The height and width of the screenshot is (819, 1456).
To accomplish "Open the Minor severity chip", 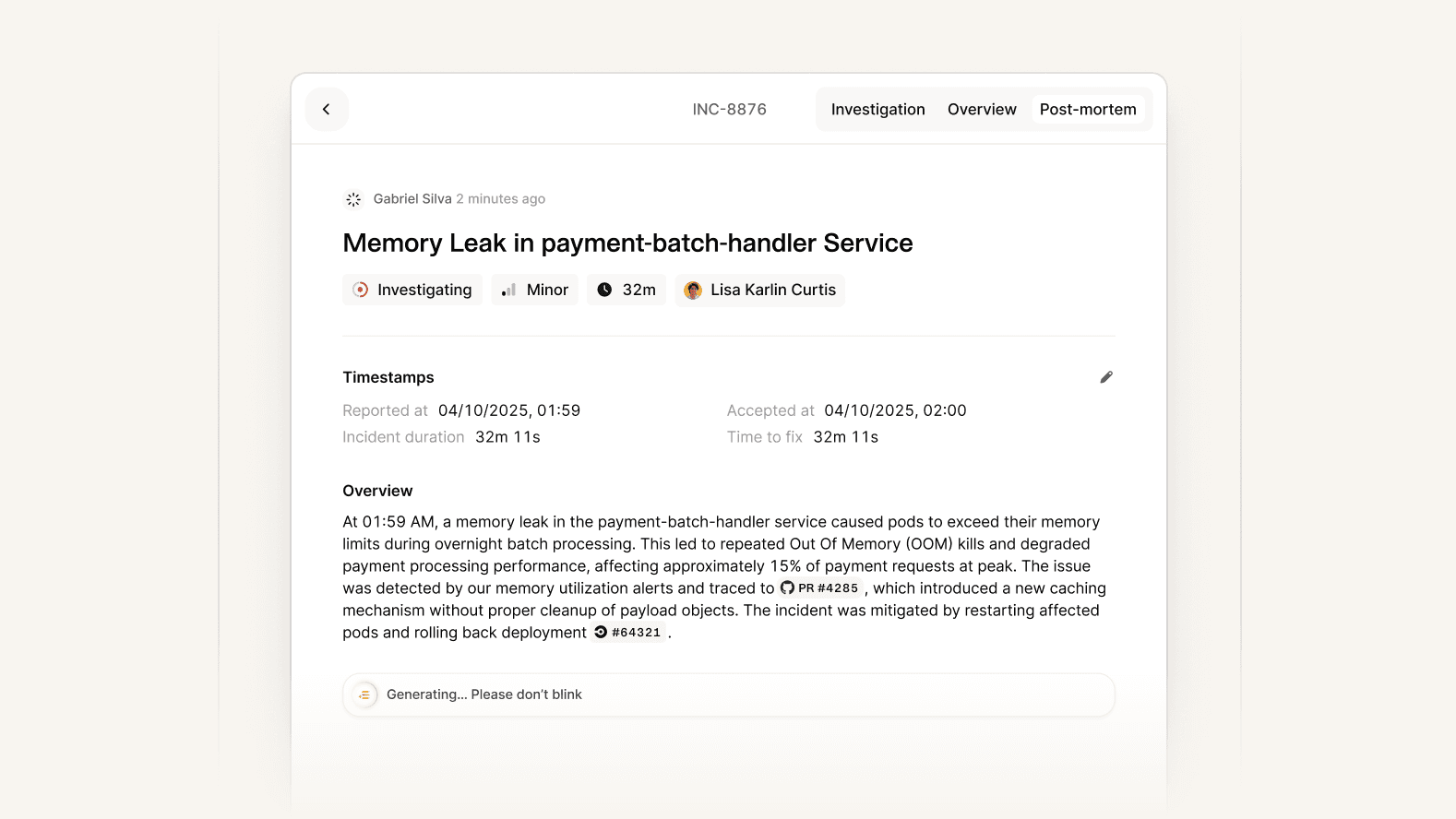I will tap(535, 290).
